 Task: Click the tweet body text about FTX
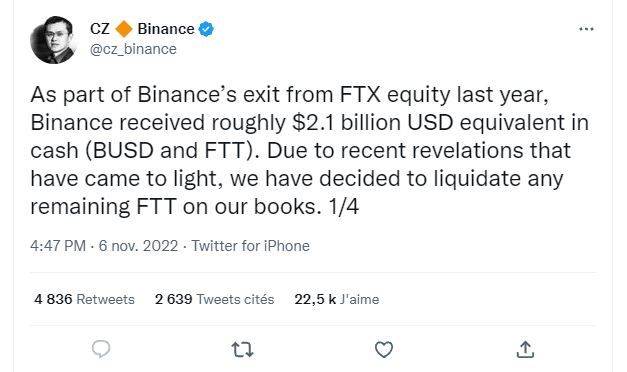(x=310, y=150)
